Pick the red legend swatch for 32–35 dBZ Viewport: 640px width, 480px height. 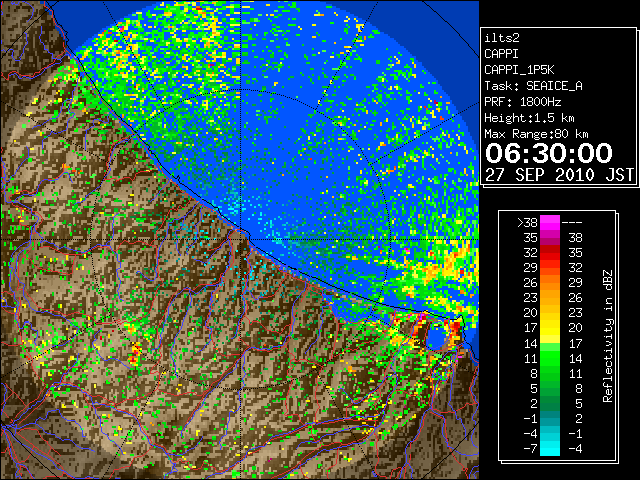(x=550, y=253)
